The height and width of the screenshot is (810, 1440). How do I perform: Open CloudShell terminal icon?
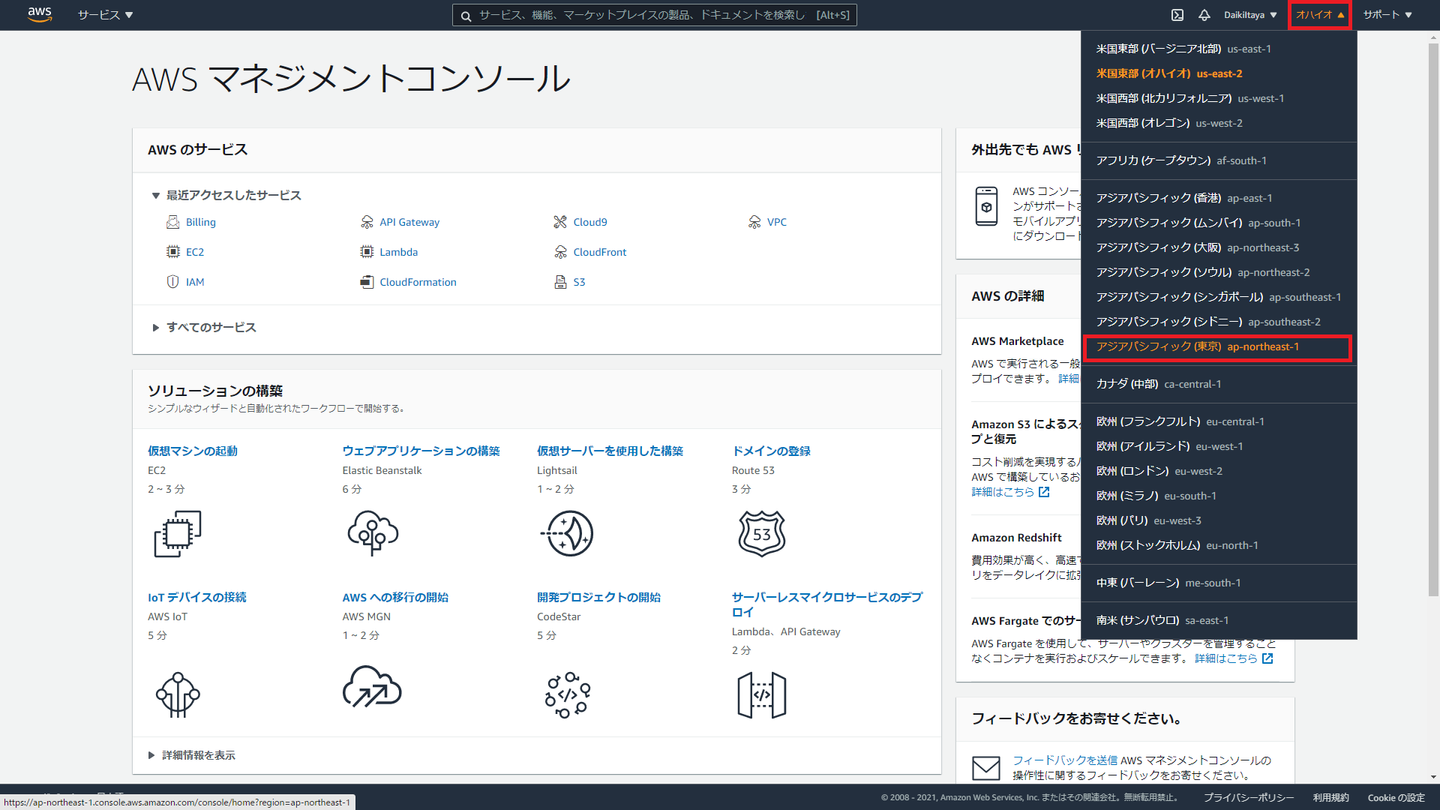1177,15
